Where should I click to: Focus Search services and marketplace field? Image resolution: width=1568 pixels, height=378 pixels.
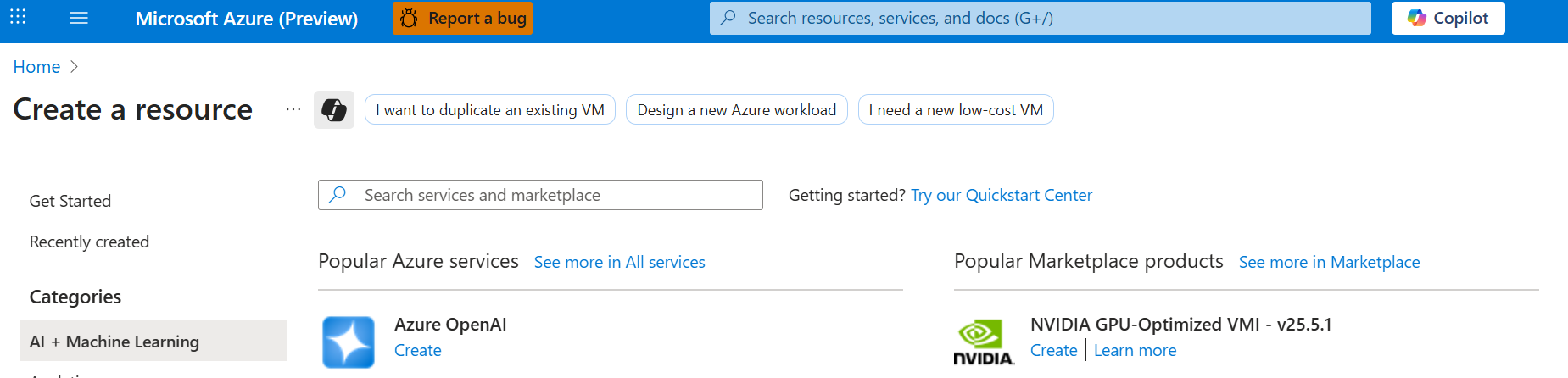click(x=540, y=195)
